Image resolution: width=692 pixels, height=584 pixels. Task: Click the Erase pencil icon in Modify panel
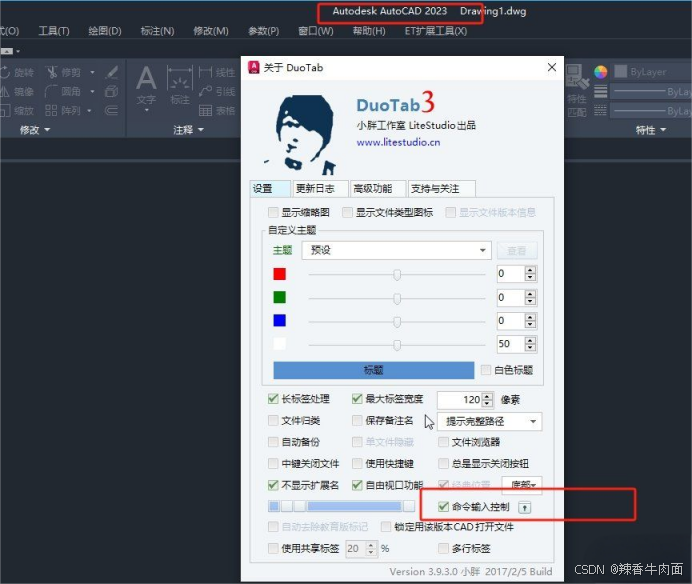point(112,72)
